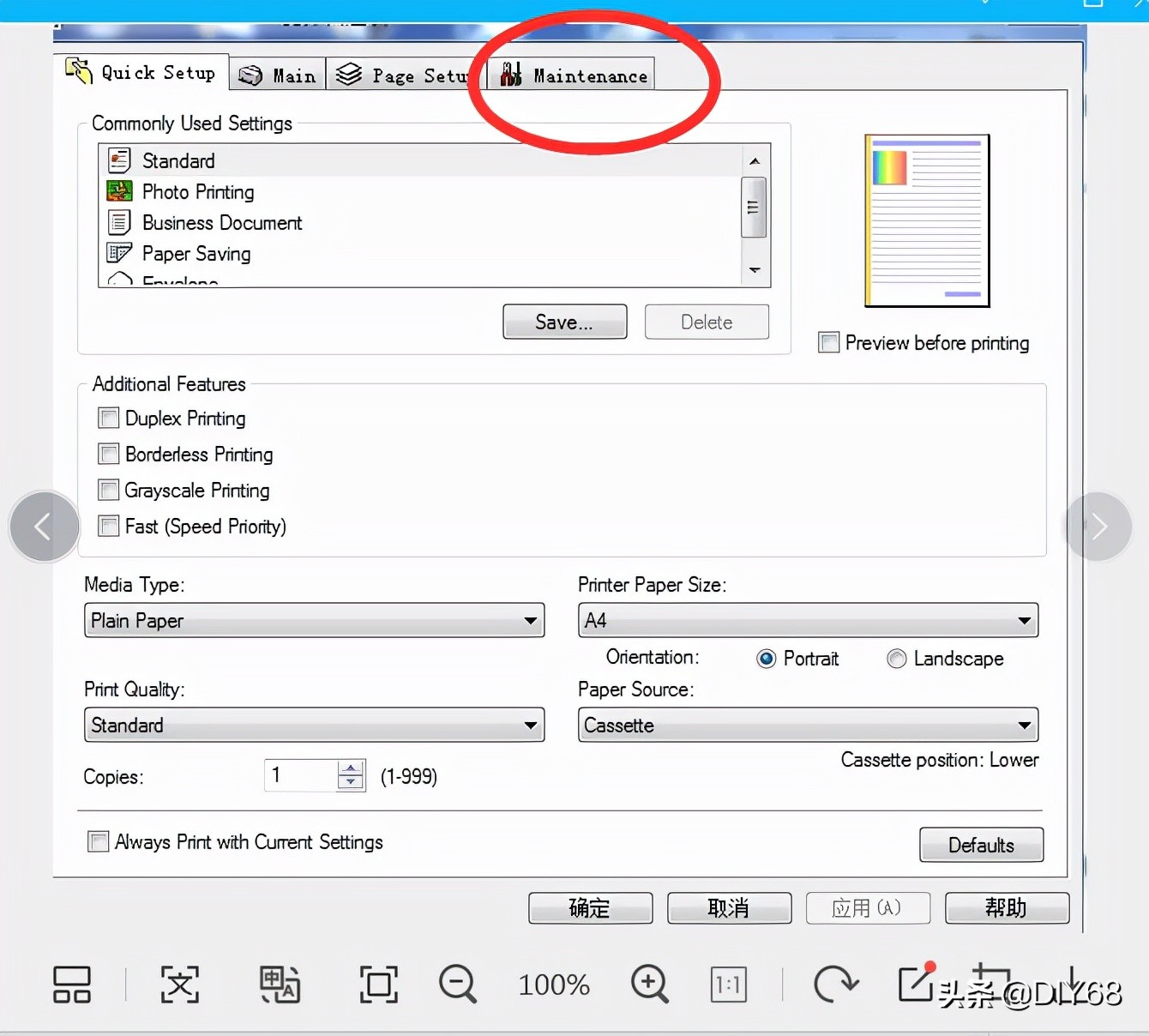
Task: Open the thumbnail grid view in viewer toolbar
Action: click(72, 985)
